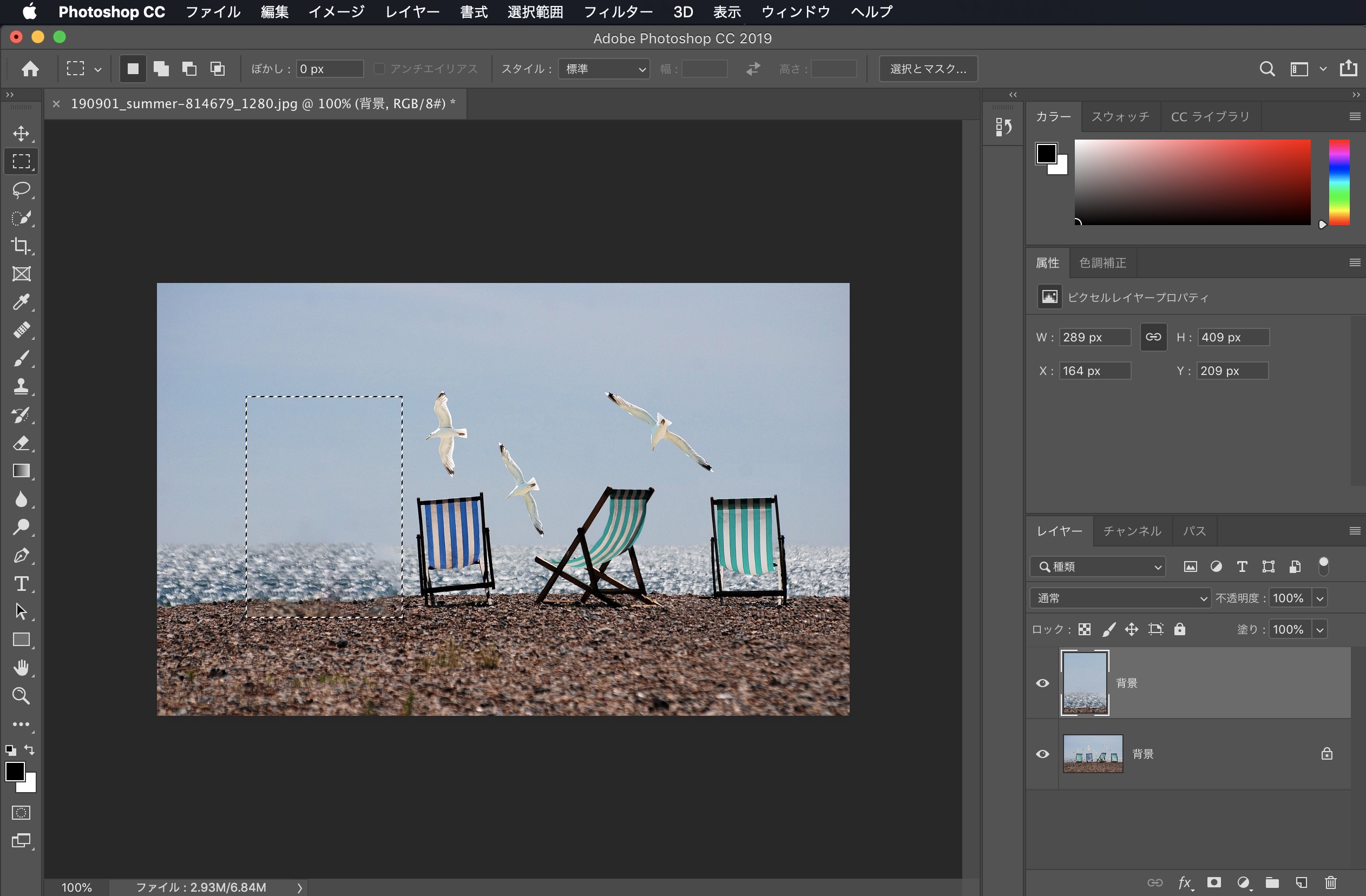Create a new layer with the panel icon

(1301, 882)
